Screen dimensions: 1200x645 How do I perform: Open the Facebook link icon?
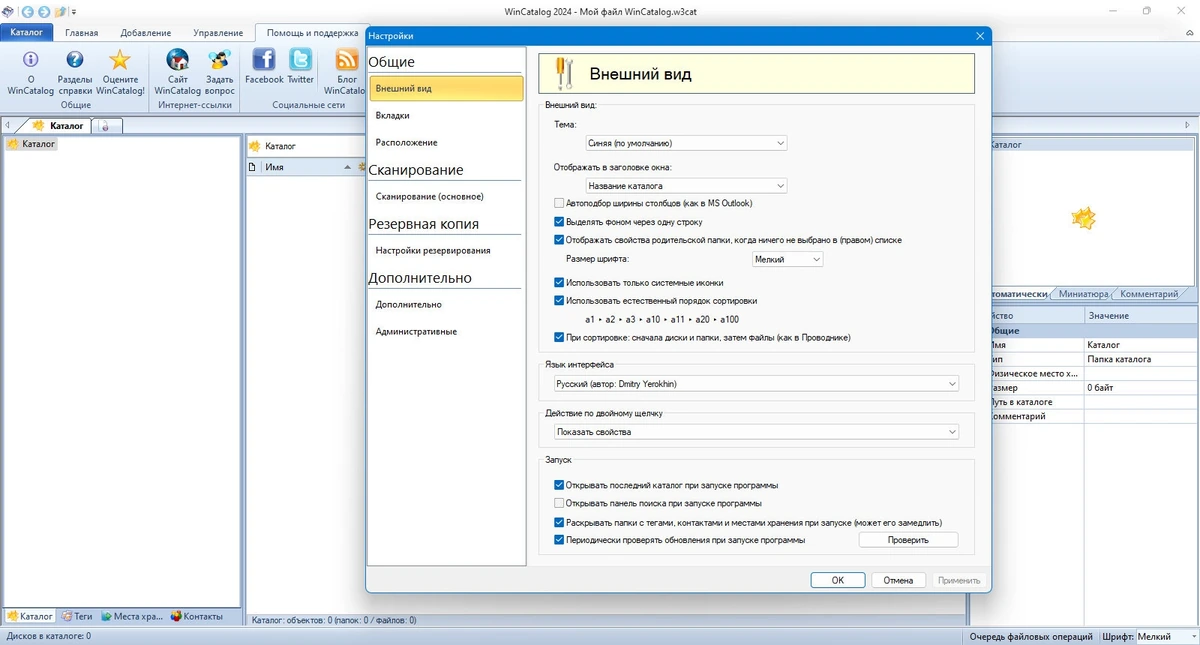[264, 59]
